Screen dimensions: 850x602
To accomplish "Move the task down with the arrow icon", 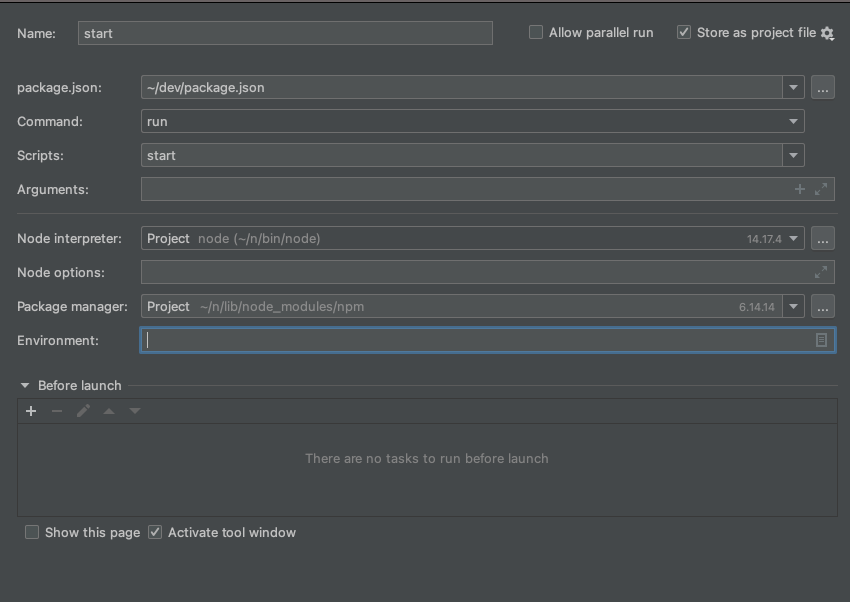I will (x=135, y=411).
